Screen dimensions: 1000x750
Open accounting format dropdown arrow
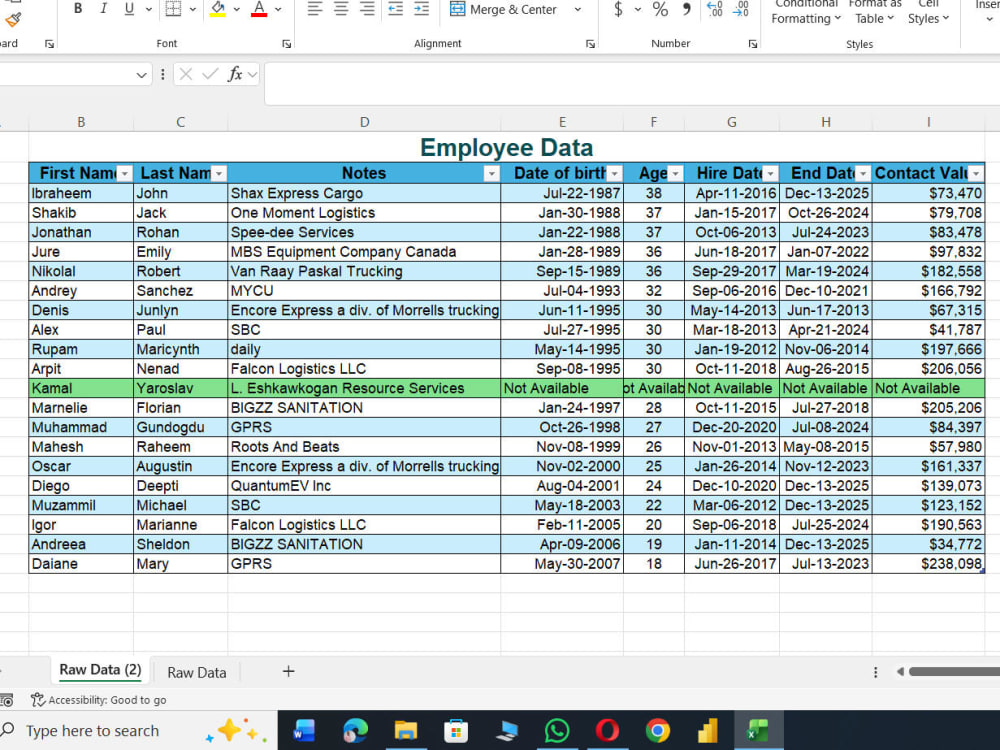(638, 9)
